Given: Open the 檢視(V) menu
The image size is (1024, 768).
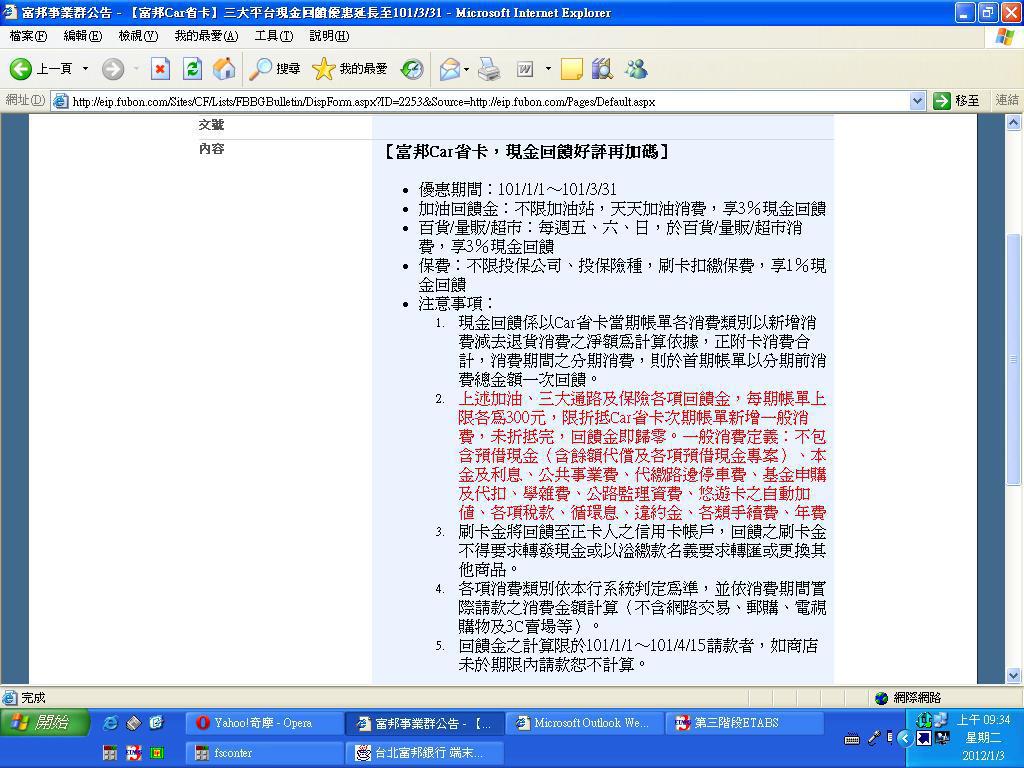Looking at the screenshot, I should coord(138,36).
